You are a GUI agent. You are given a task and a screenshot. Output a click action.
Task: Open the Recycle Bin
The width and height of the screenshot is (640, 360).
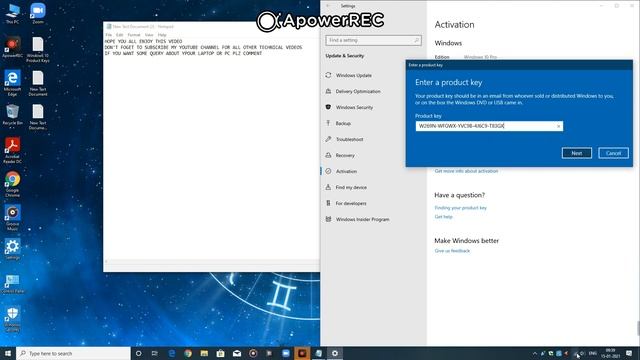(12, 114)
